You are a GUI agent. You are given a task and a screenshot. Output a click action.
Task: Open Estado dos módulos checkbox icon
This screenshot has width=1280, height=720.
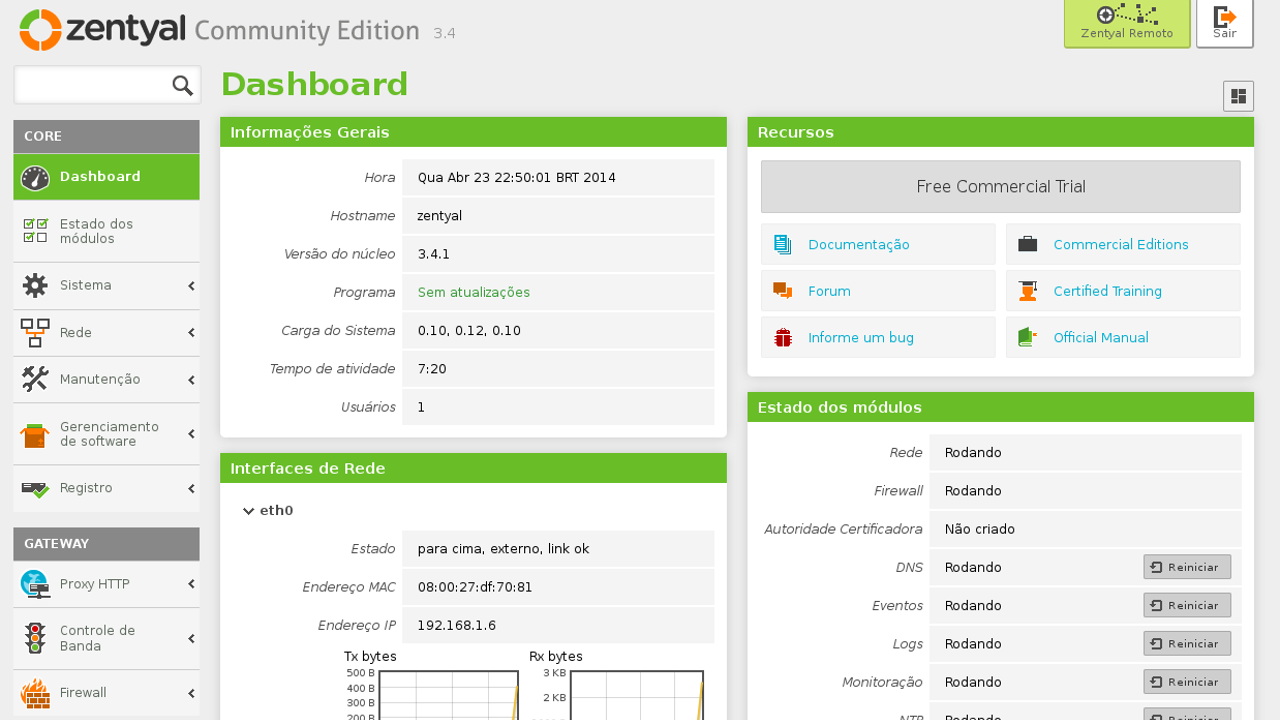click(x=35, y=231)
